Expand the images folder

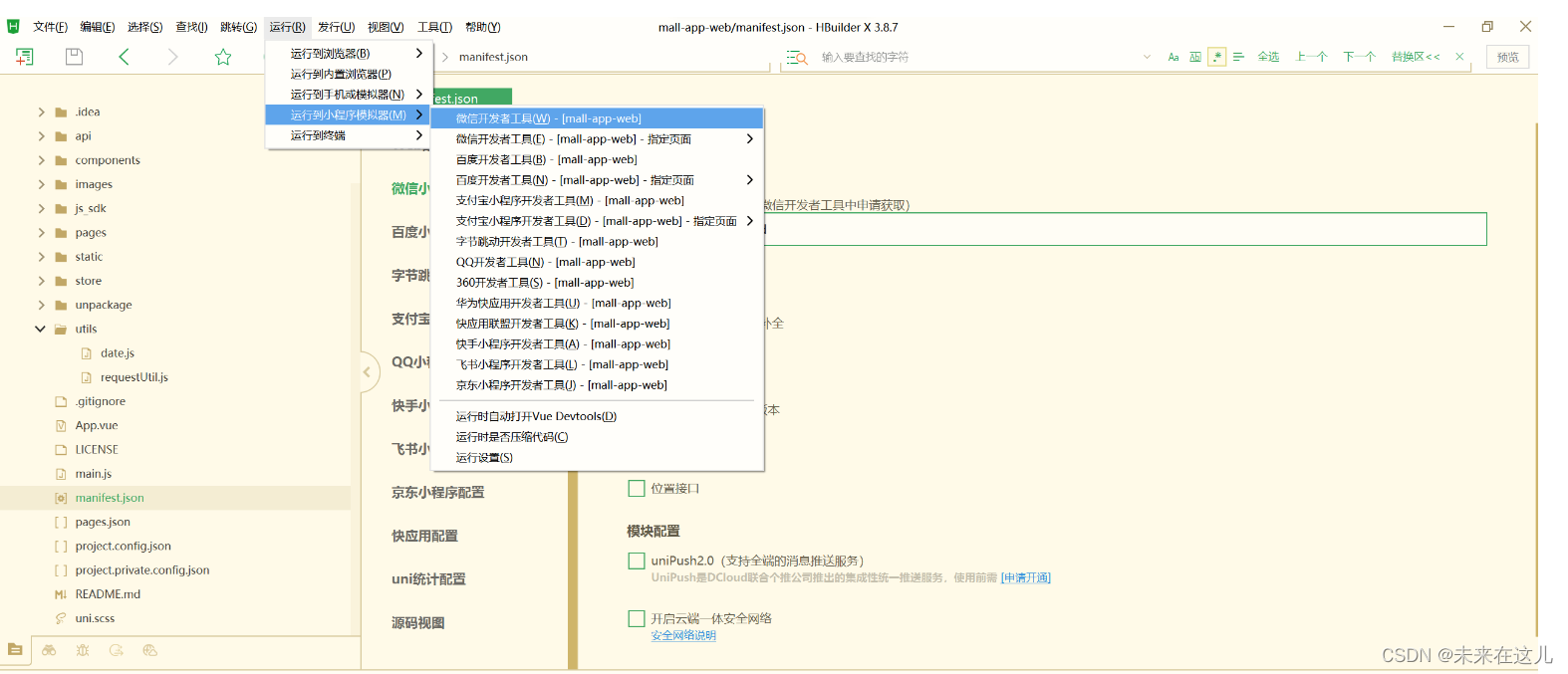click(41, 184)
